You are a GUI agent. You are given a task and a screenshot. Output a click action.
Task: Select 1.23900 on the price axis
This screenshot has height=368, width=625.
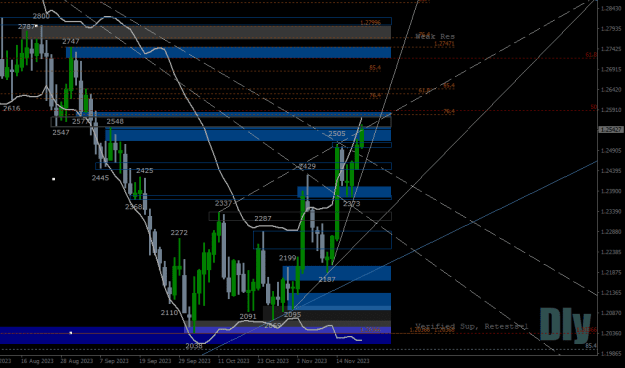612,191
